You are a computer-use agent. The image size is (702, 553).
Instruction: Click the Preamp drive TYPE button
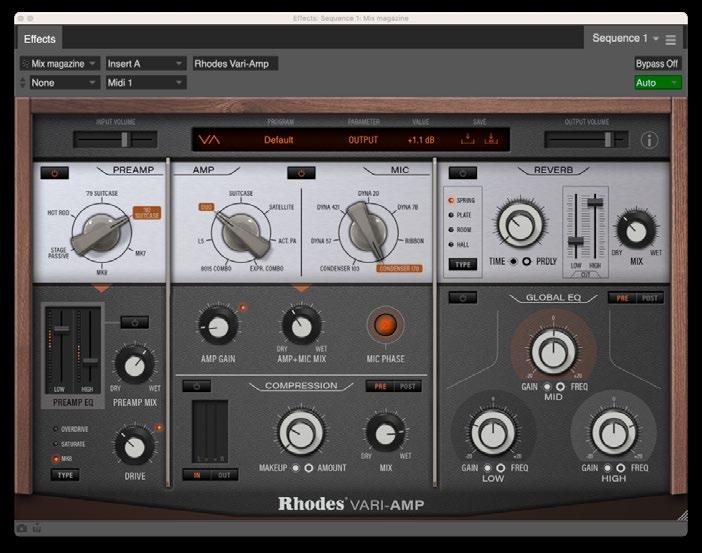(x=65, y=475)
